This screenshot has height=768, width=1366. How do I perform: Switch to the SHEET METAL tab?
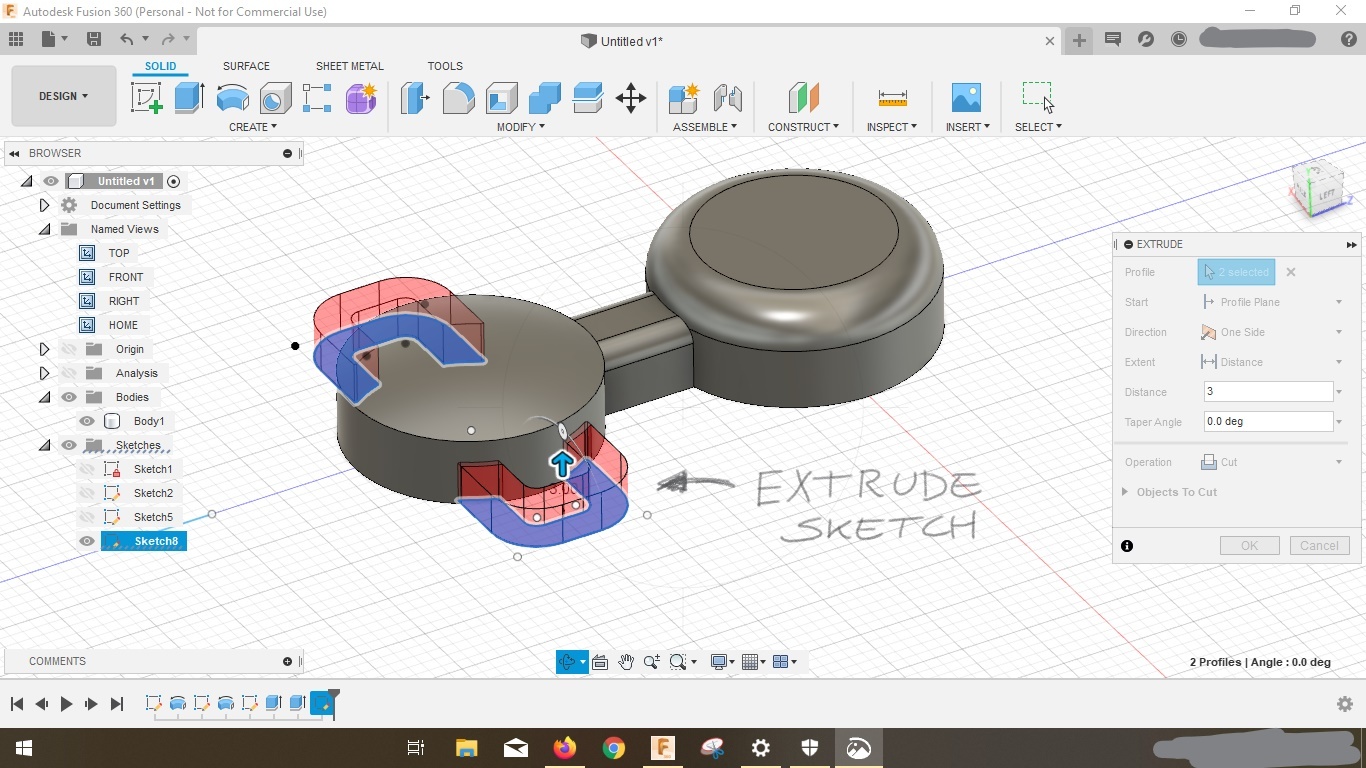[350, 66]
